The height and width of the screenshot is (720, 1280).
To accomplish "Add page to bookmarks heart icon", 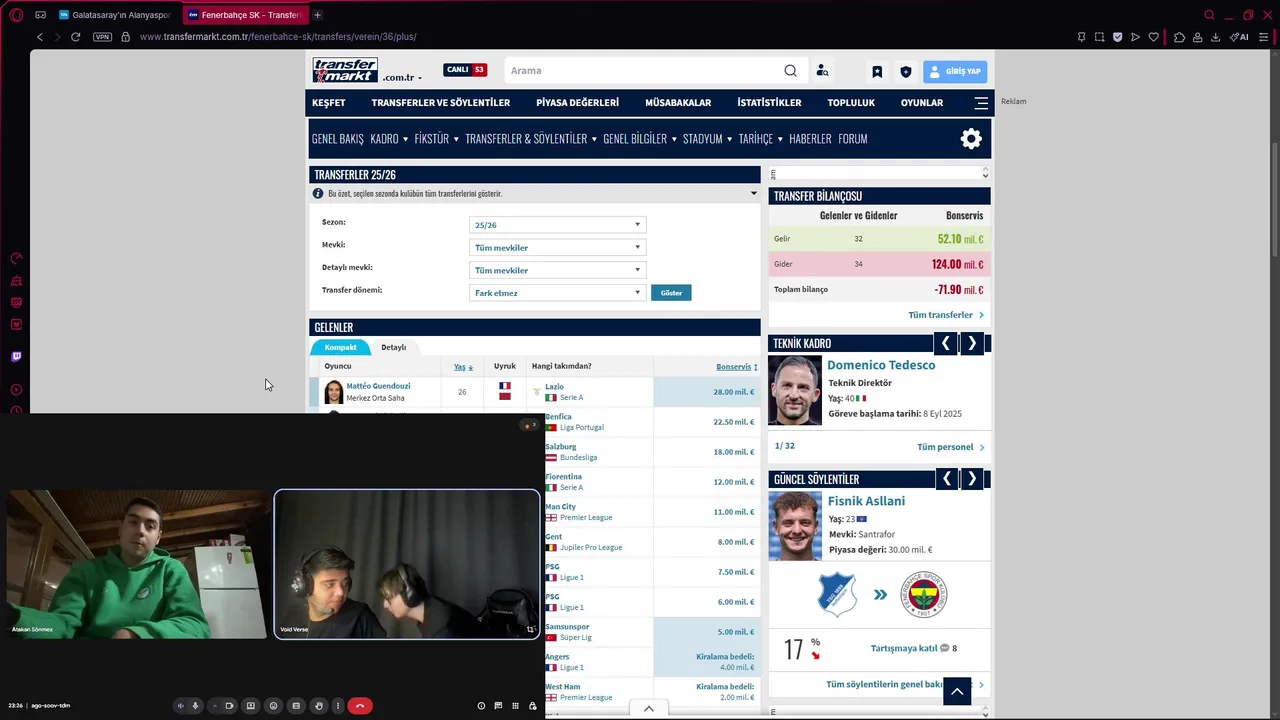I will pyautogui.click(x=1153, y=37).
